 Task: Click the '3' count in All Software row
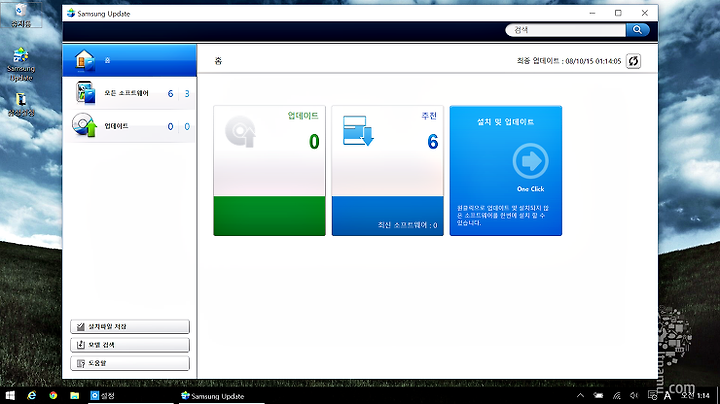click(x=187, y=94)
